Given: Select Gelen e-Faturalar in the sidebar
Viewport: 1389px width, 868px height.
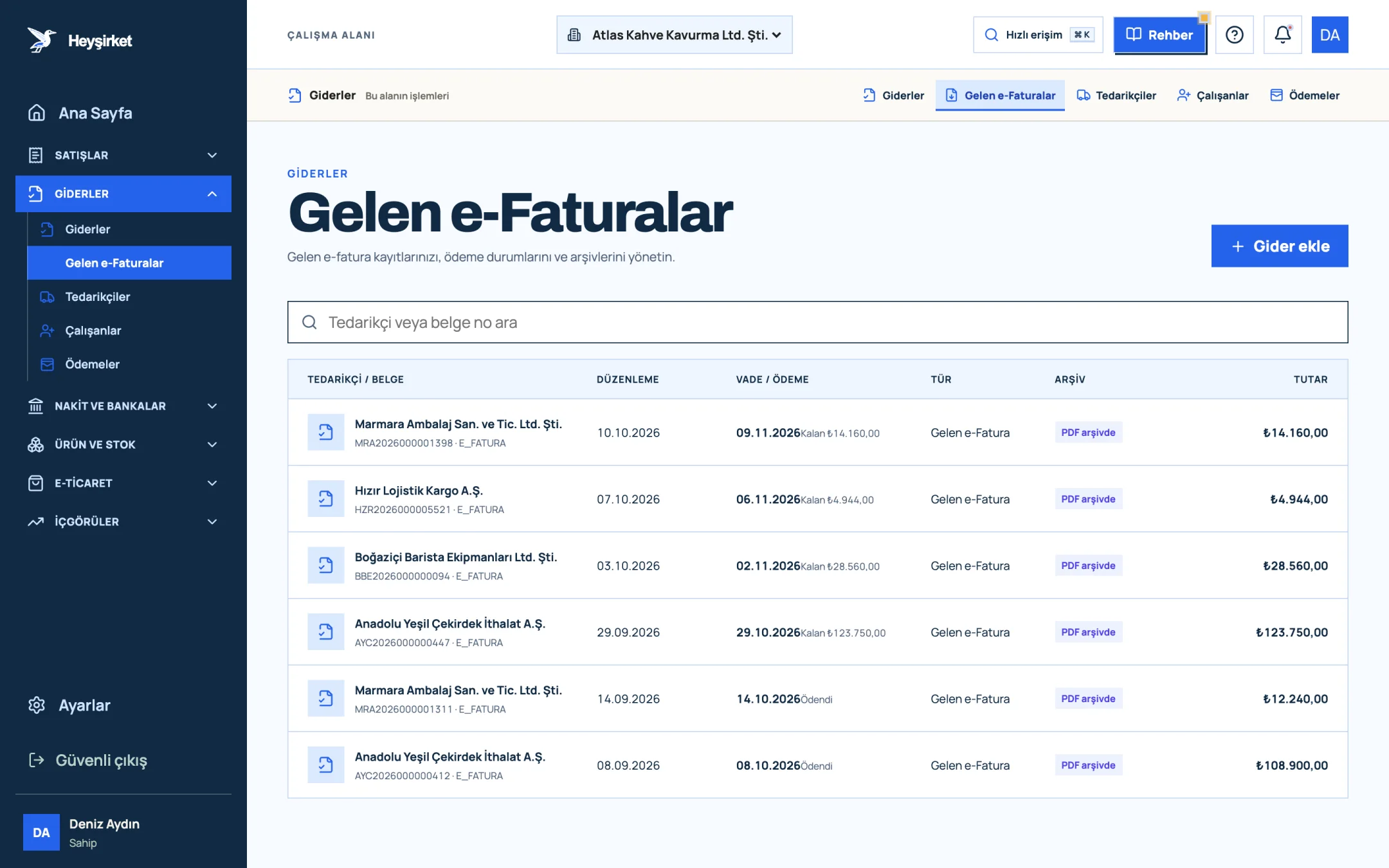Looking at the screenshot, I should (129, 262).
